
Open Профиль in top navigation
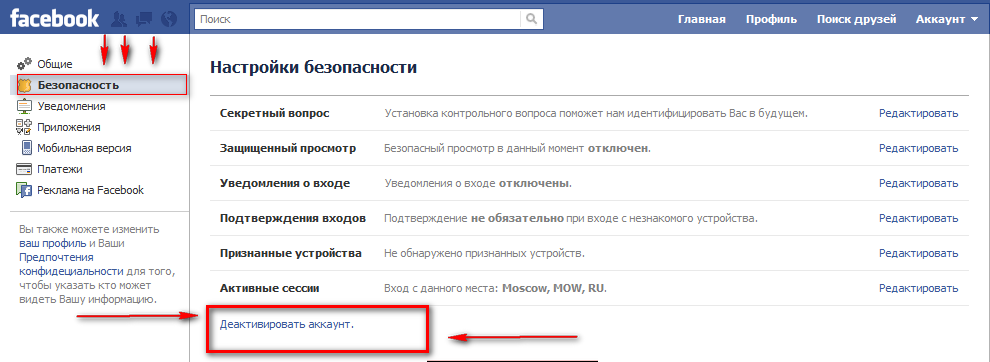pos(771,19)
